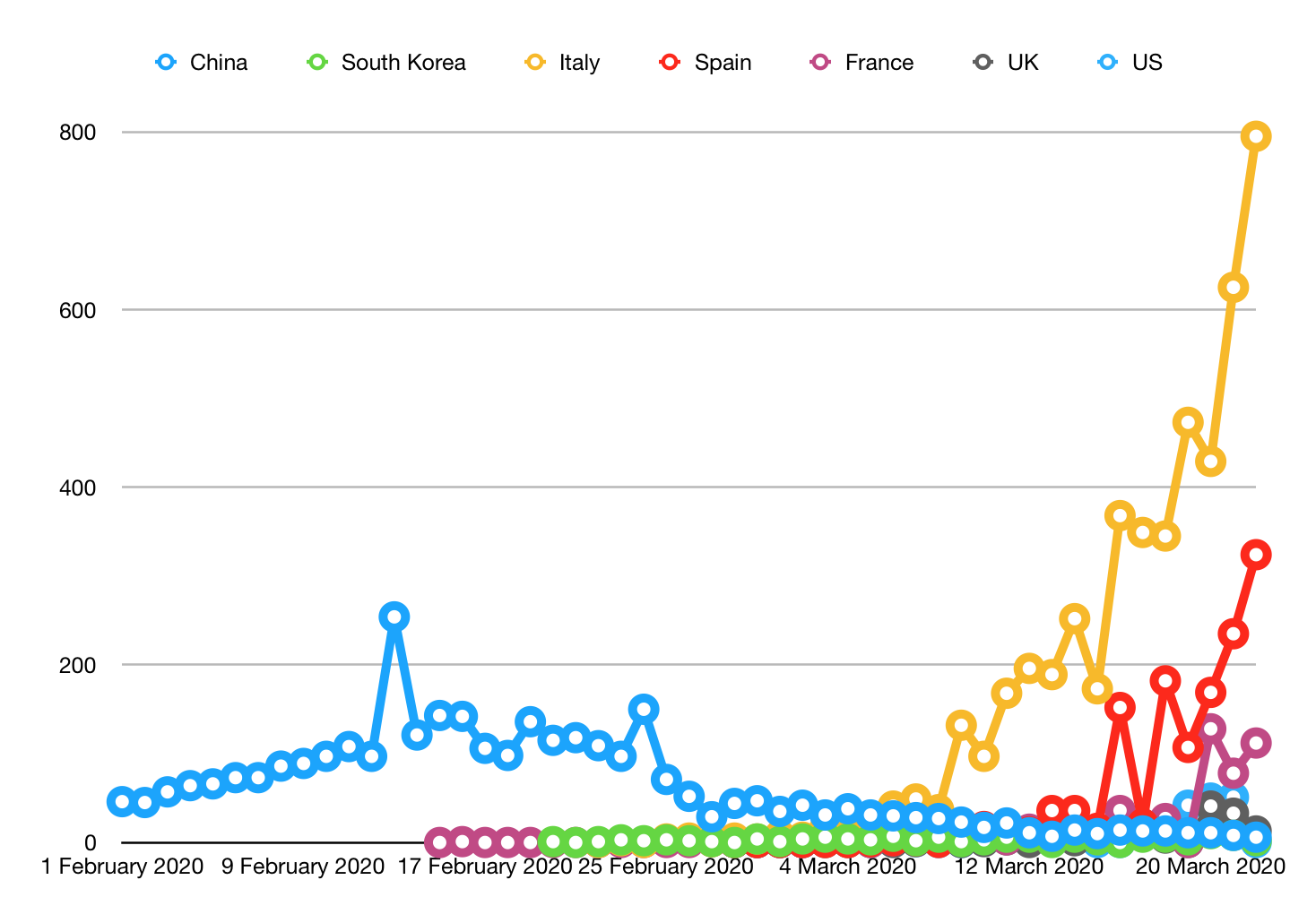
Task: Click Spain's final highest red data point
Action: (1256, 555)
